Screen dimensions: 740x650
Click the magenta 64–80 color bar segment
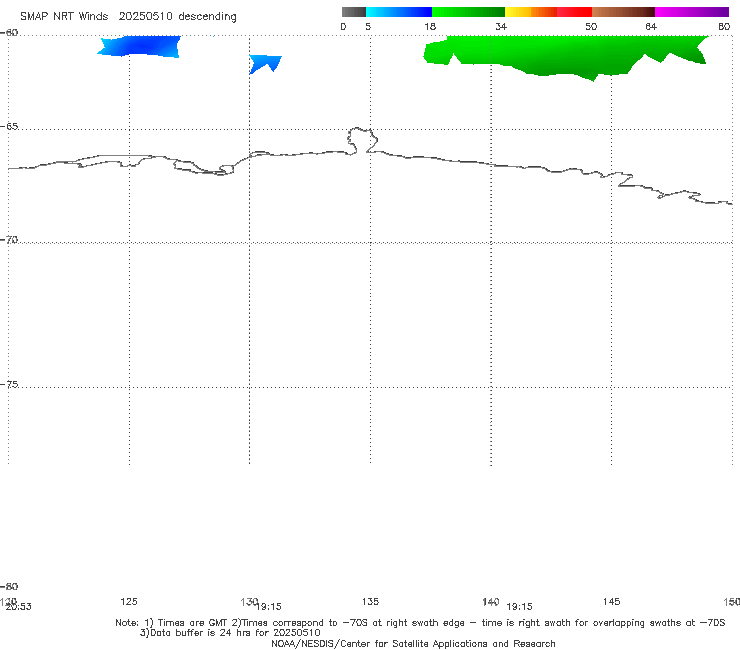click(x=692, y=12)
